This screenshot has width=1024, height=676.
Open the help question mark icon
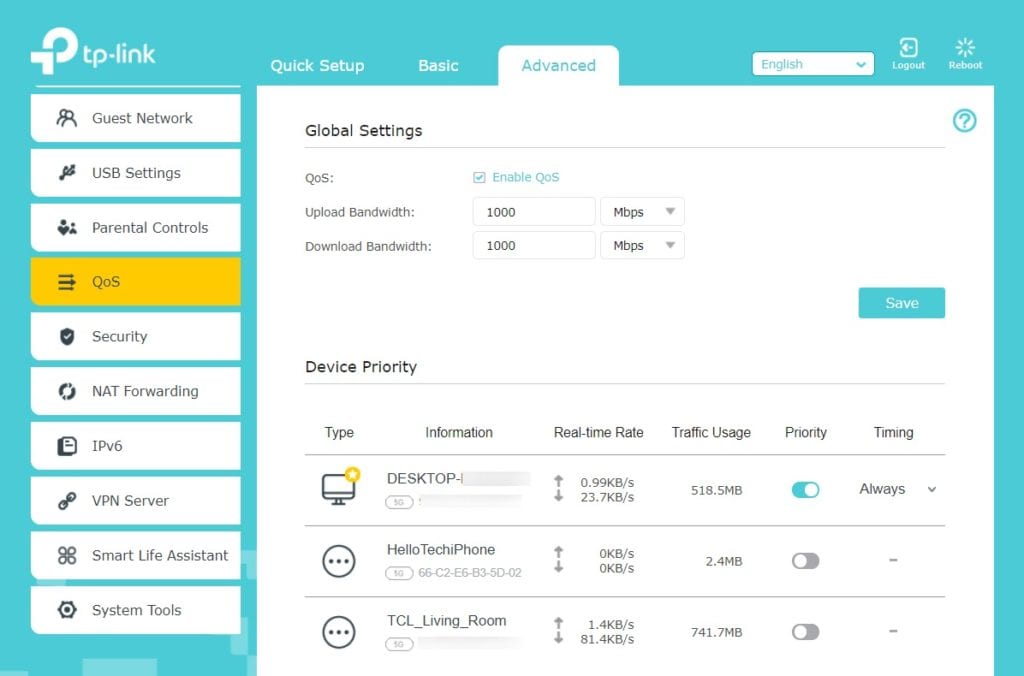(x=964, y=121)
